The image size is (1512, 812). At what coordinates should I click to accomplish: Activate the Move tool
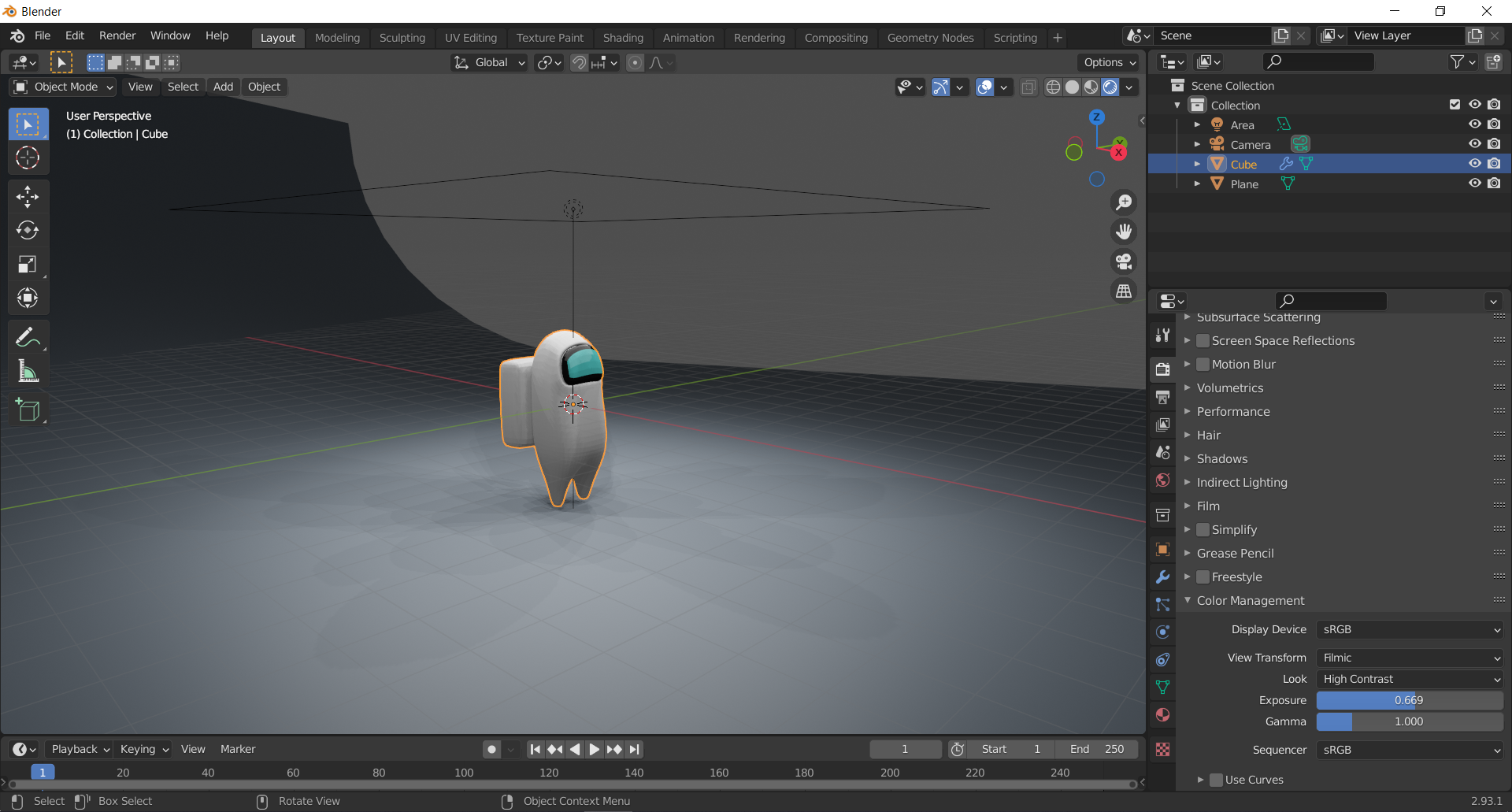point(28,196)
